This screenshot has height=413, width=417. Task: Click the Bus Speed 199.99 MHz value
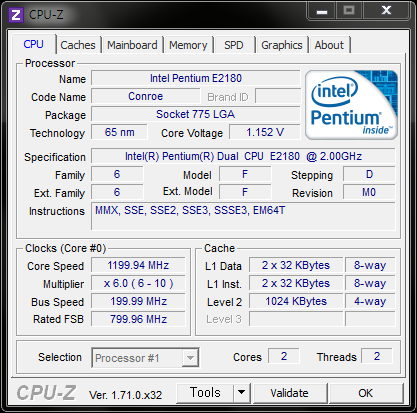(138, 301)
